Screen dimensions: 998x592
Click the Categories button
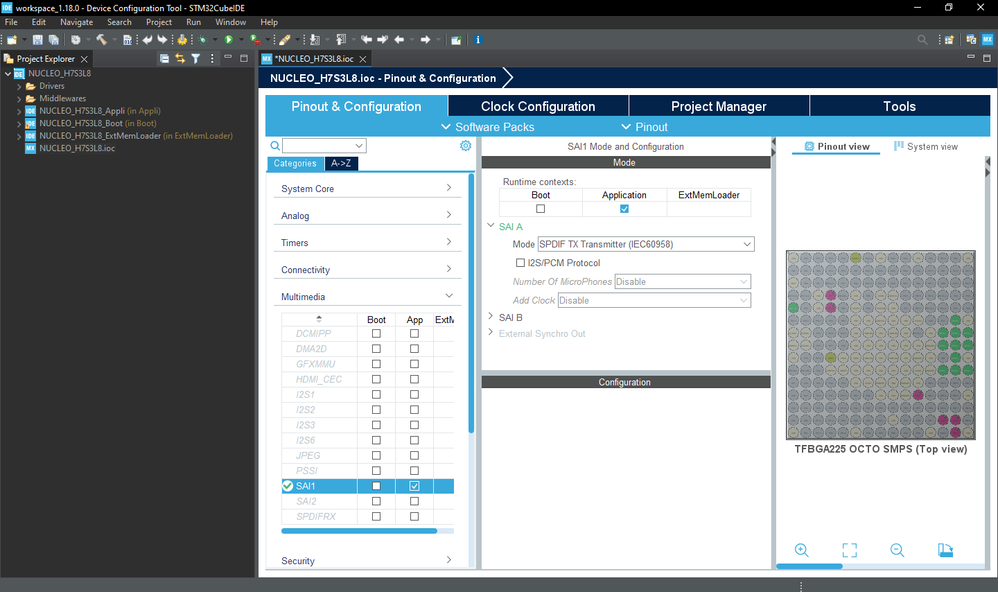(x=295, y=164)
